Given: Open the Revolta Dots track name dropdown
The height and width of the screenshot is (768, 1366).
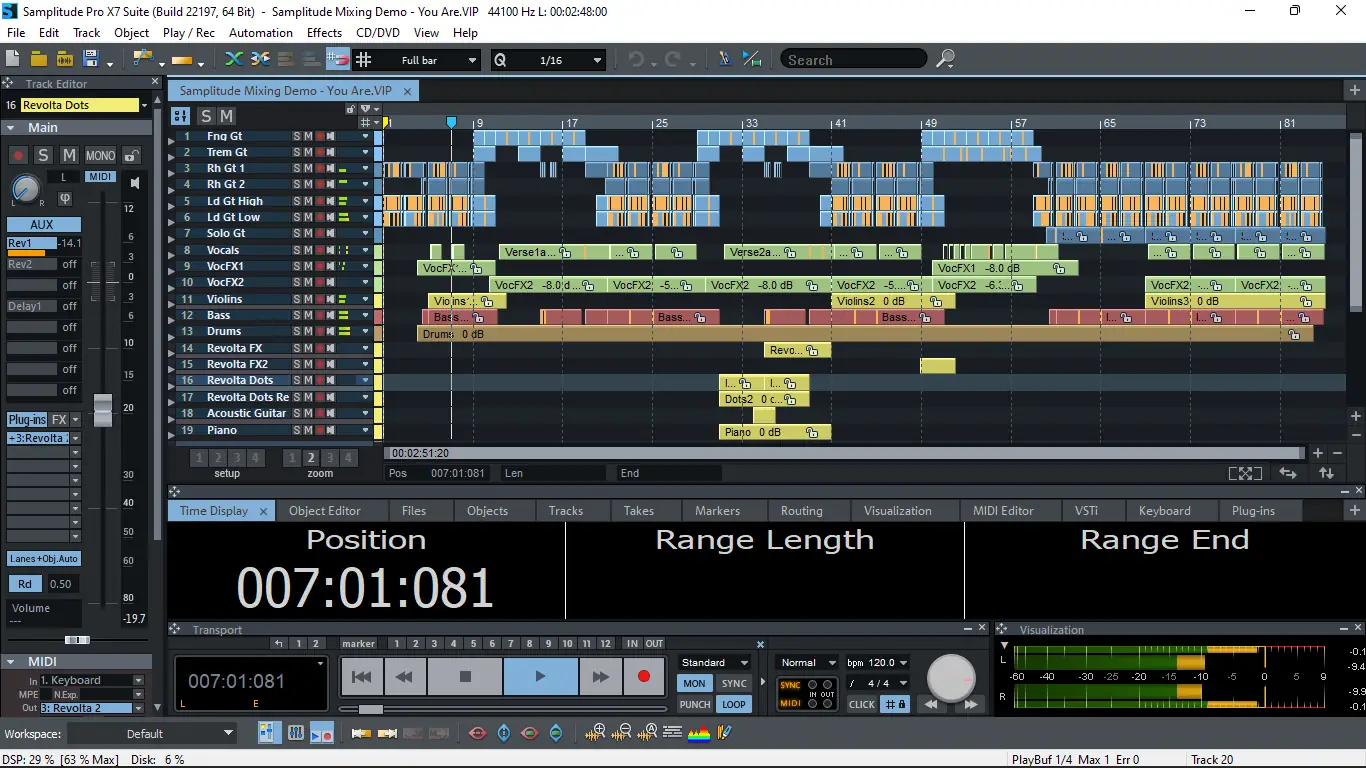Looking at the screenshot, I should click(144, 105).
